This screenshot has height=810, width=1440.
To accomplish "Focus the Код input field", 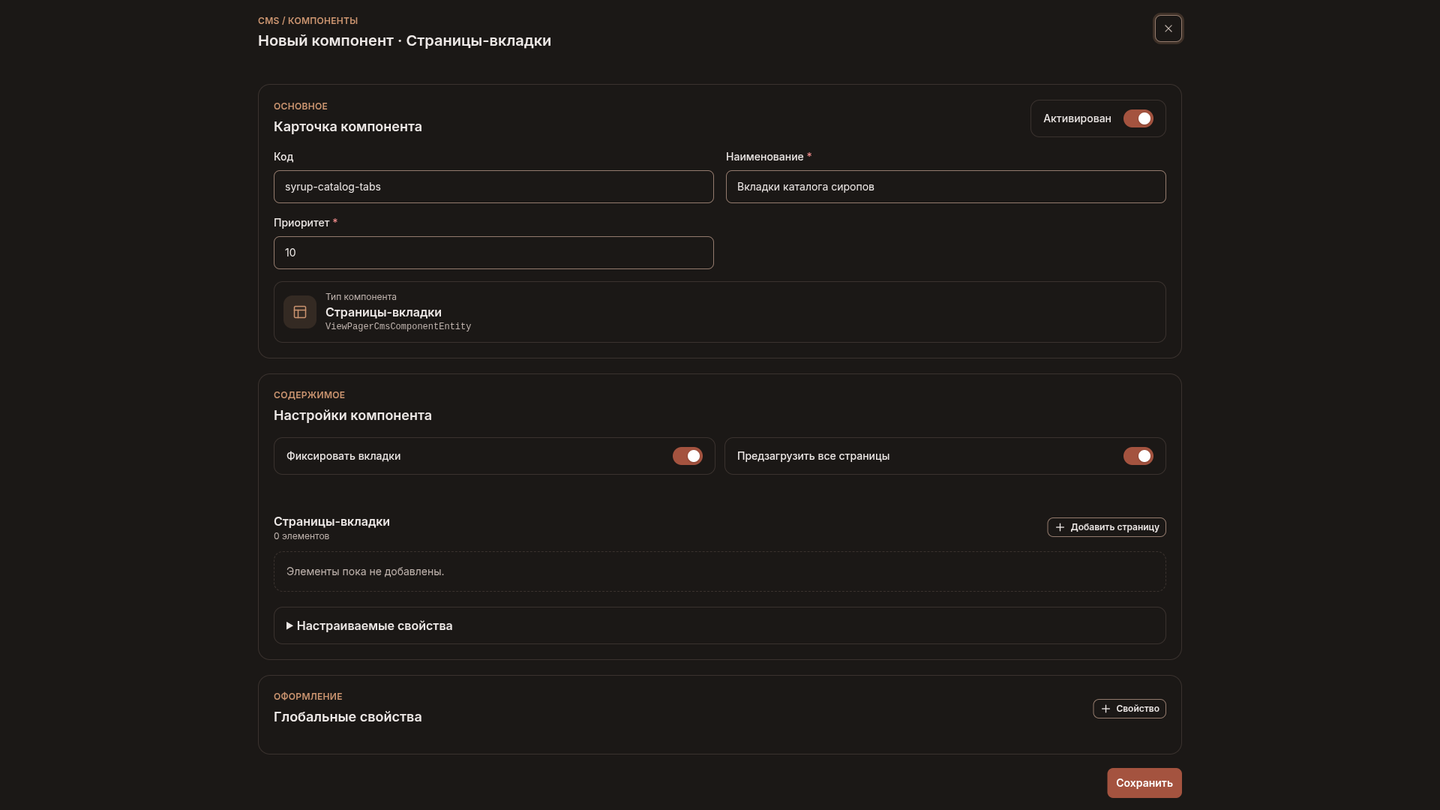I will [494, 187].
